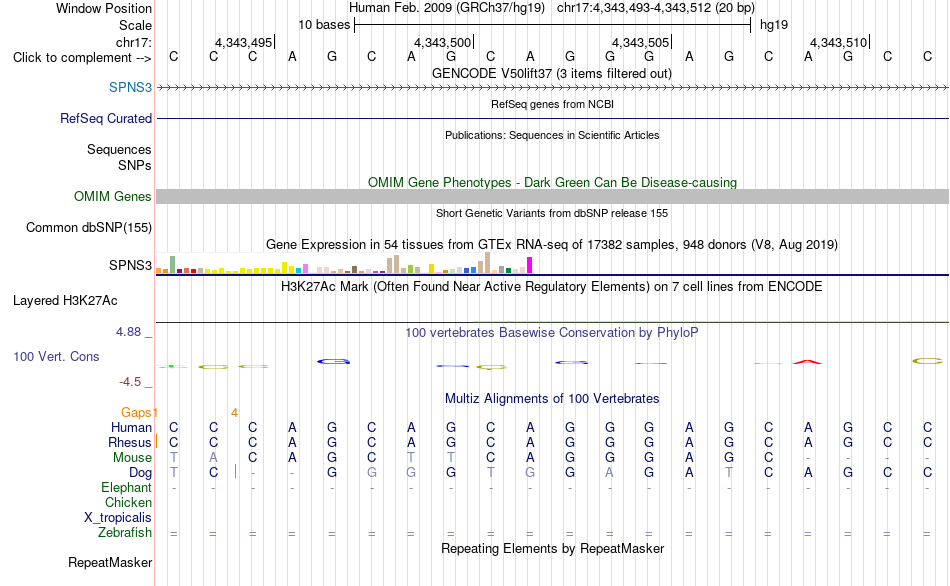The image size is (950, 586).
Task: Click '100 vertebrates Basewise Conservation by PhyloP' title
Action: pos(552,332)
